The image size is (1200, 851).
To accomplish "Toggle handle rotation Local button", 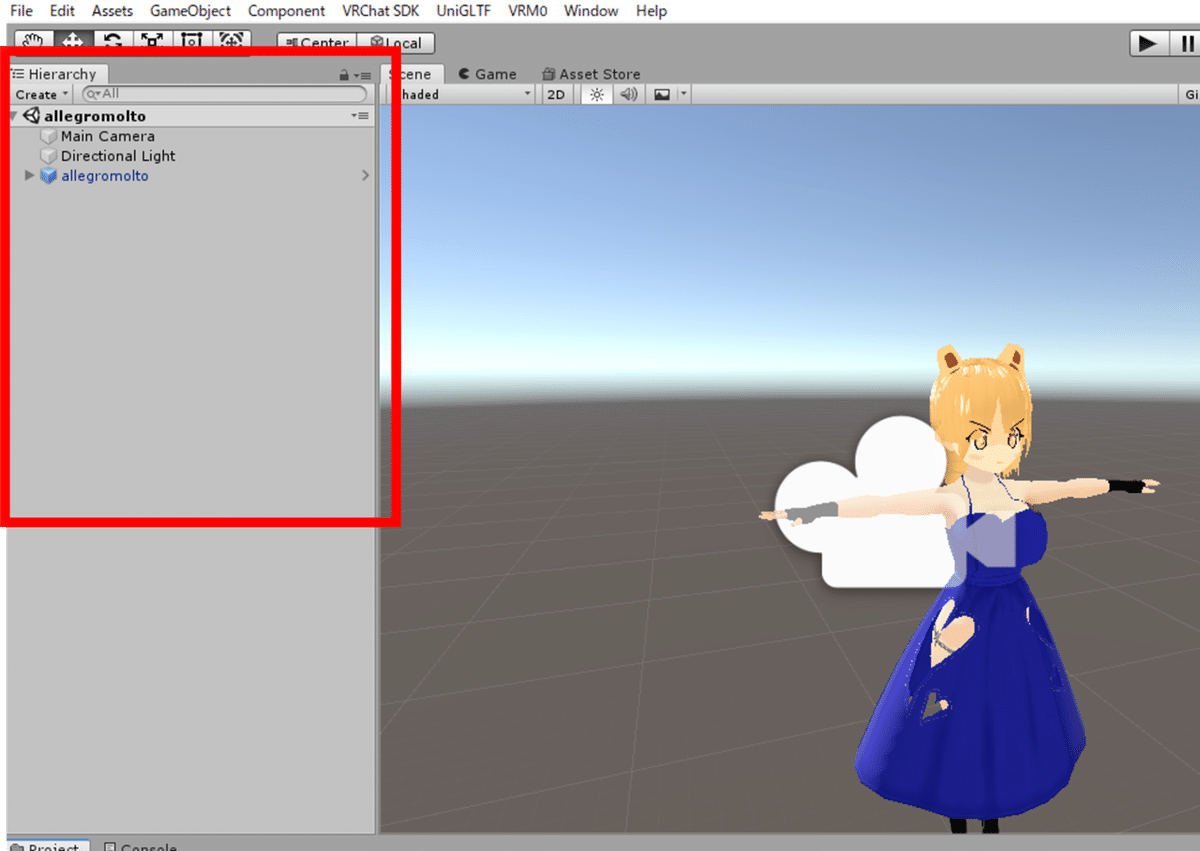I will click(x=395, y=43).
